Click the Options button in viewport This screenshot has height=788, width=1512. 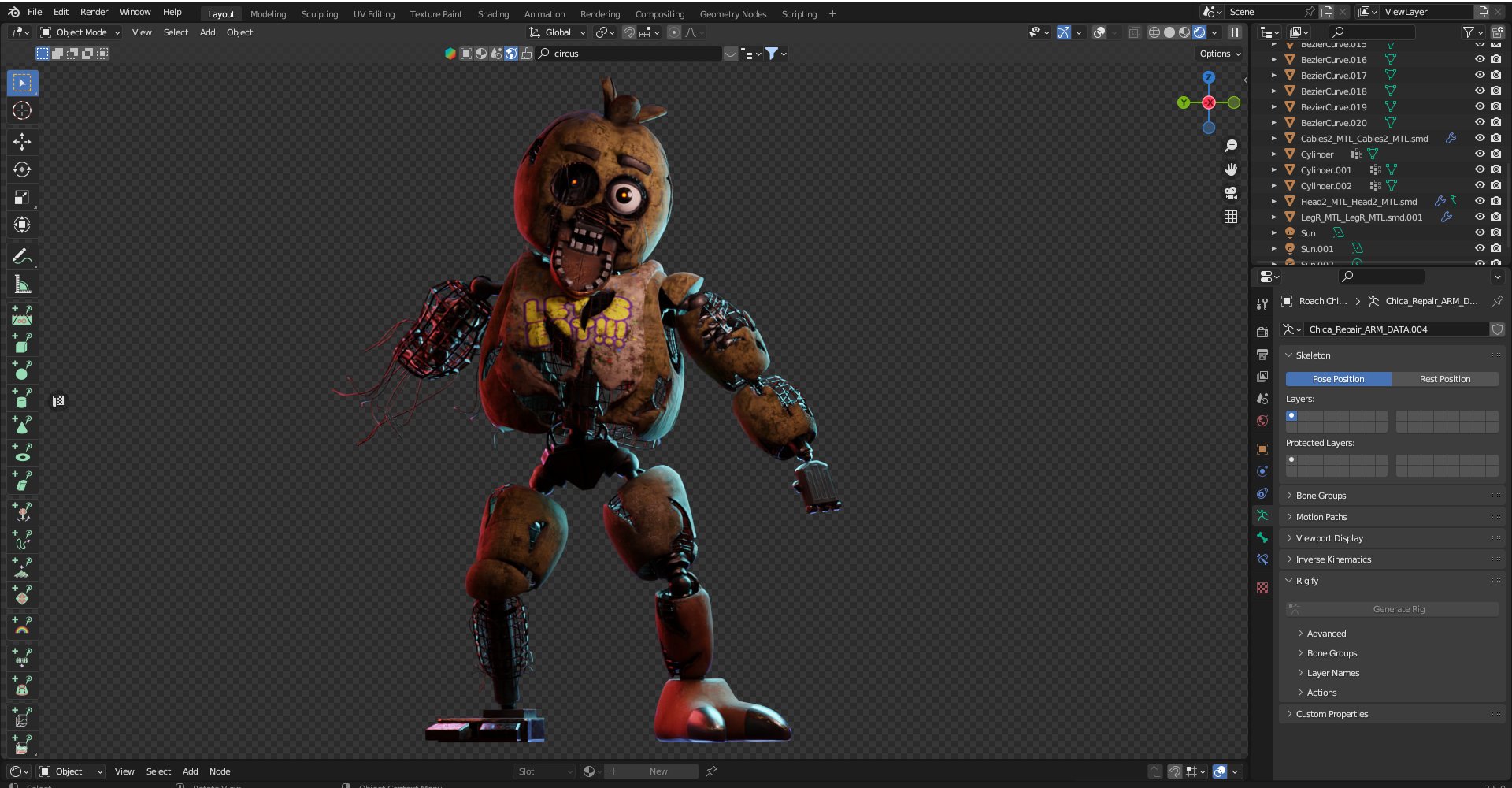point(1220,54)
